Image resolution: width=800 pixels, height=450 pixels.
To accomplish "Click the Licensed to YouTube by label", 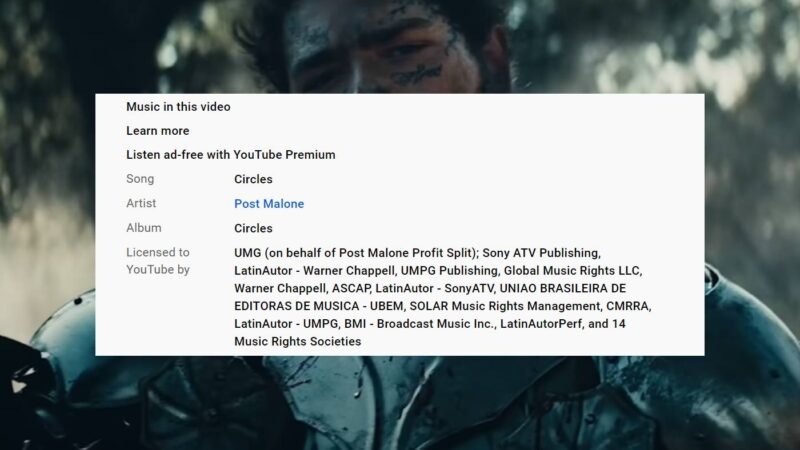I will 158,261.
